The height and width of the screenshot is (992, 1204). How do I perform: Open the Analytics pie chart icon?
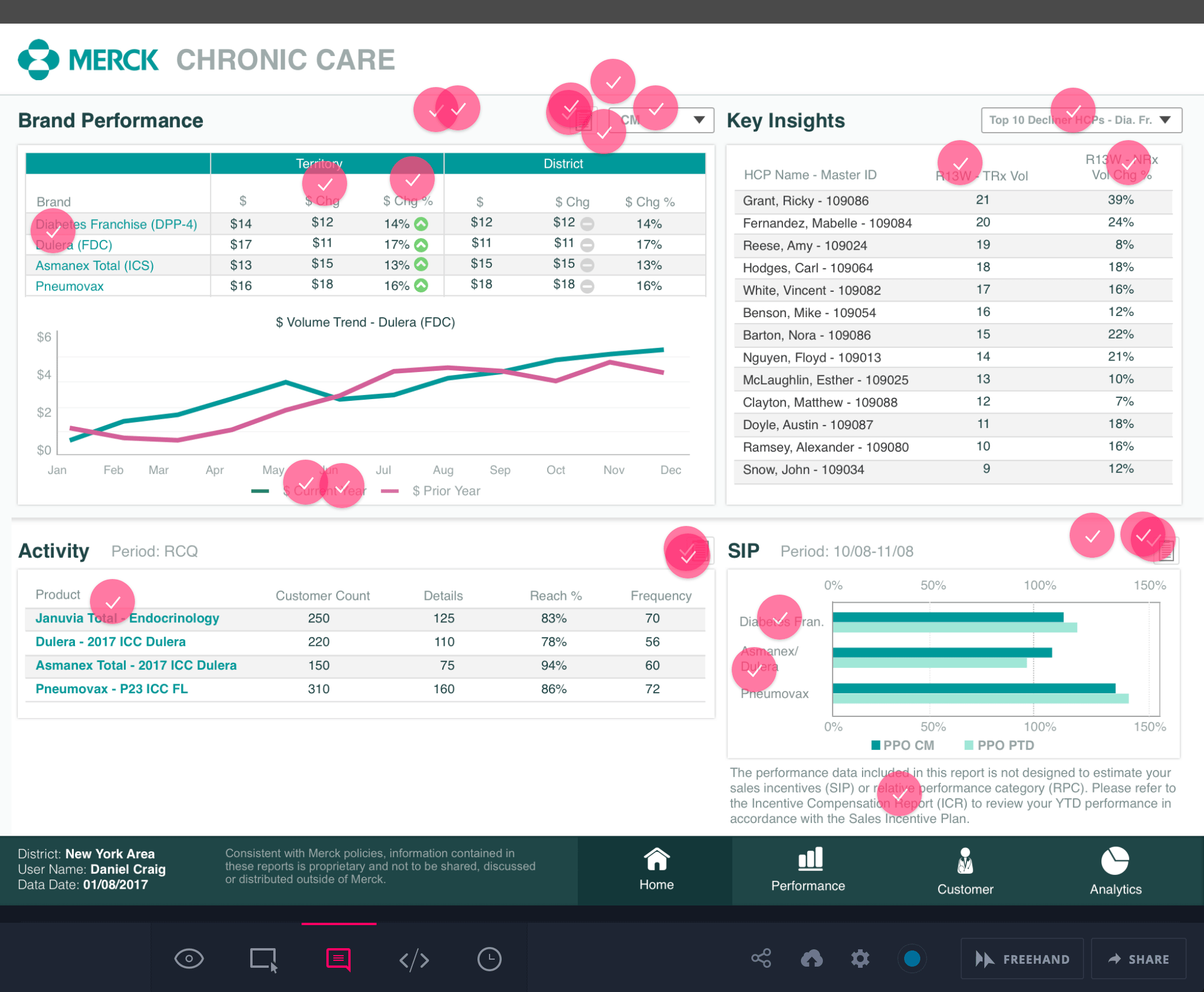tap(1115, 859)
